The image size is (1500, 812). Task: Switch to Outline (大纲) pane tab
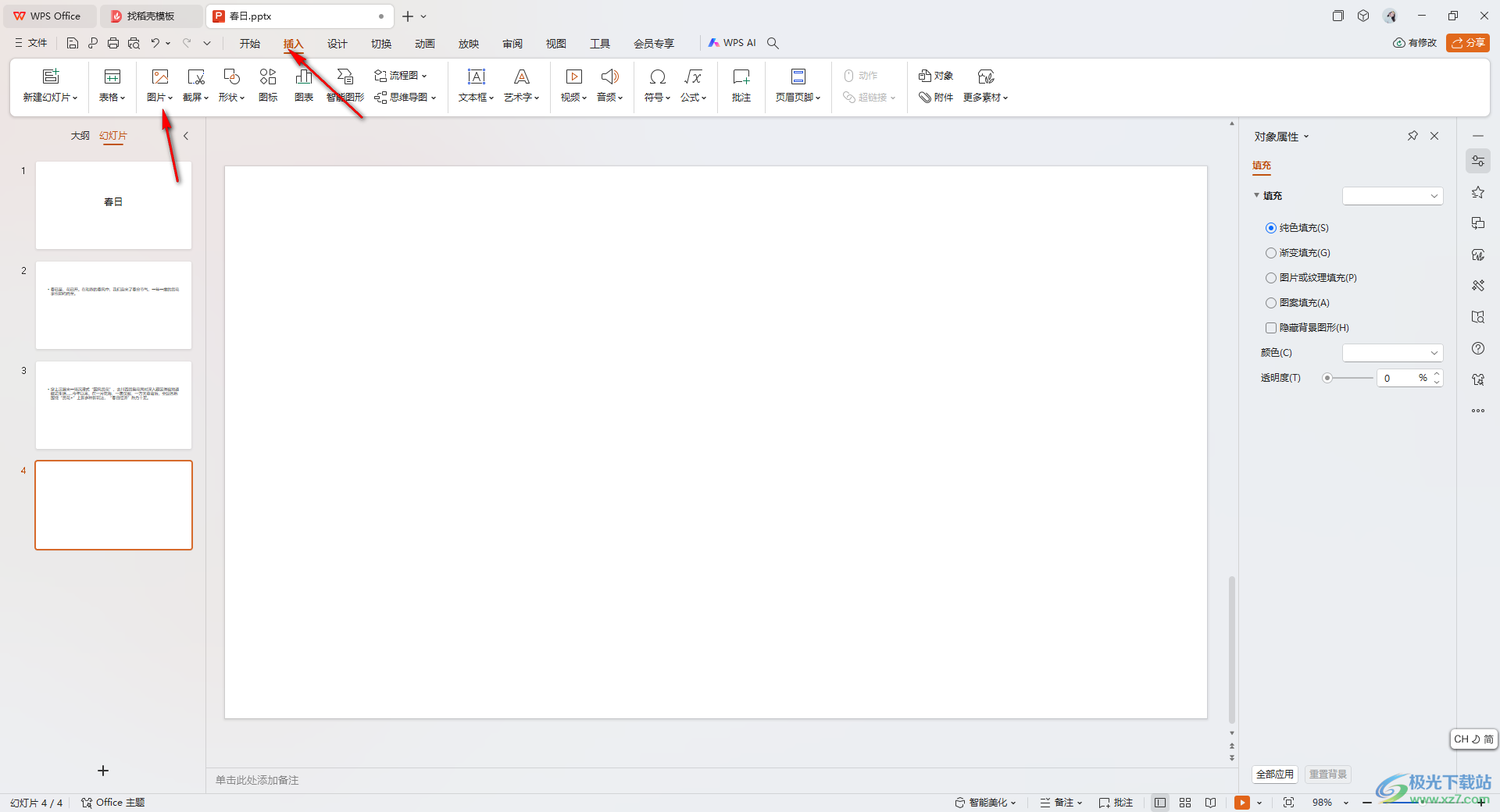[80, 136]
